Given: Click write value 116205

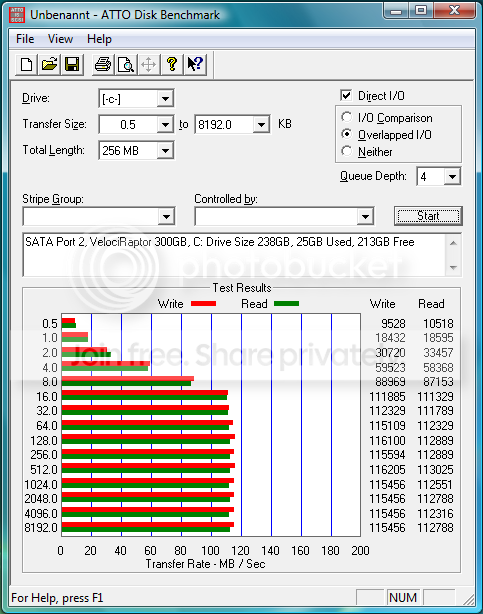Looking at the screenshot, I should point(387,469).
